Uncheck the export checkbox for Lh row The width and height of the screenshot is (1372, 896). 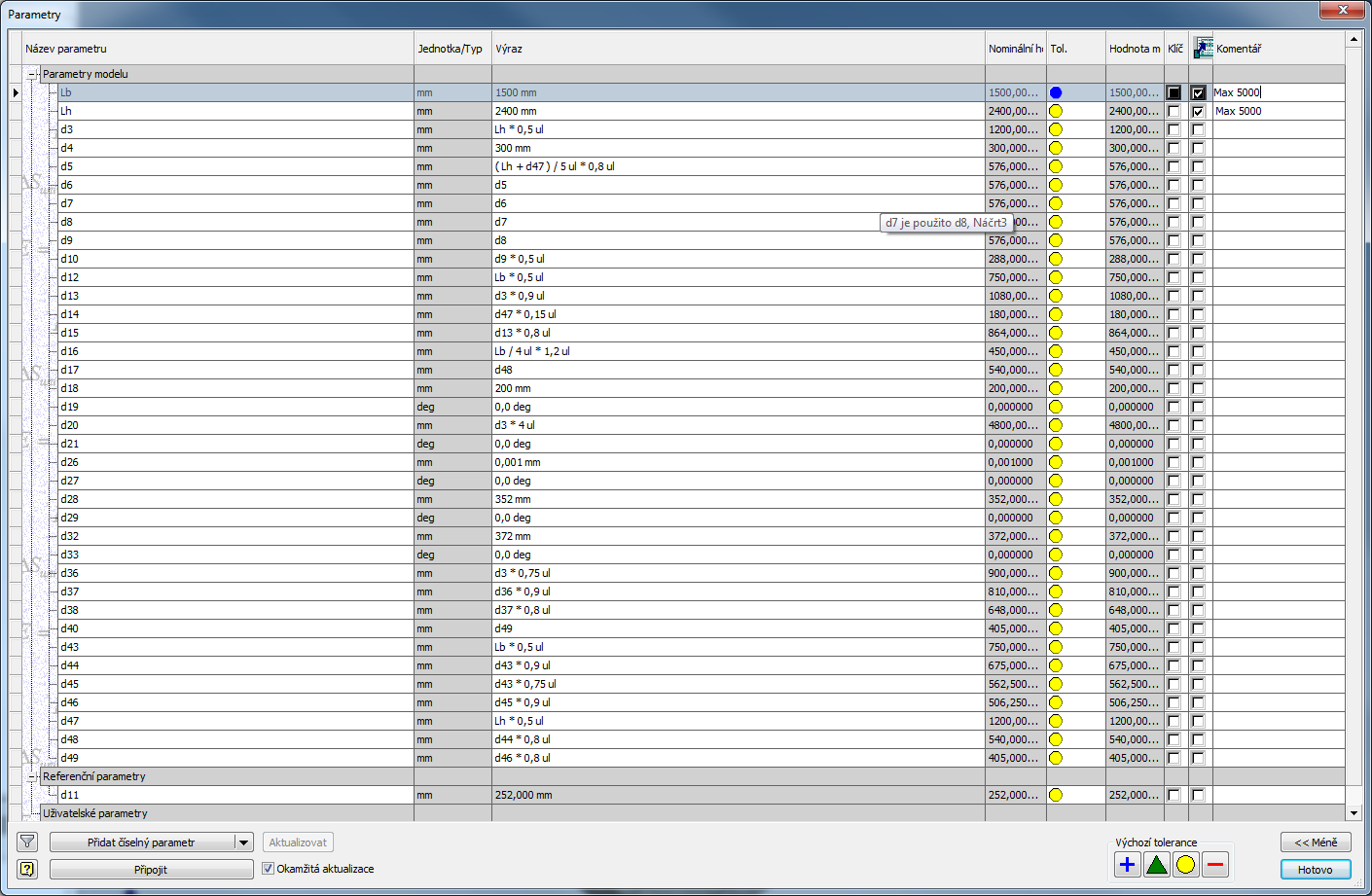(x=1198, y=111)
